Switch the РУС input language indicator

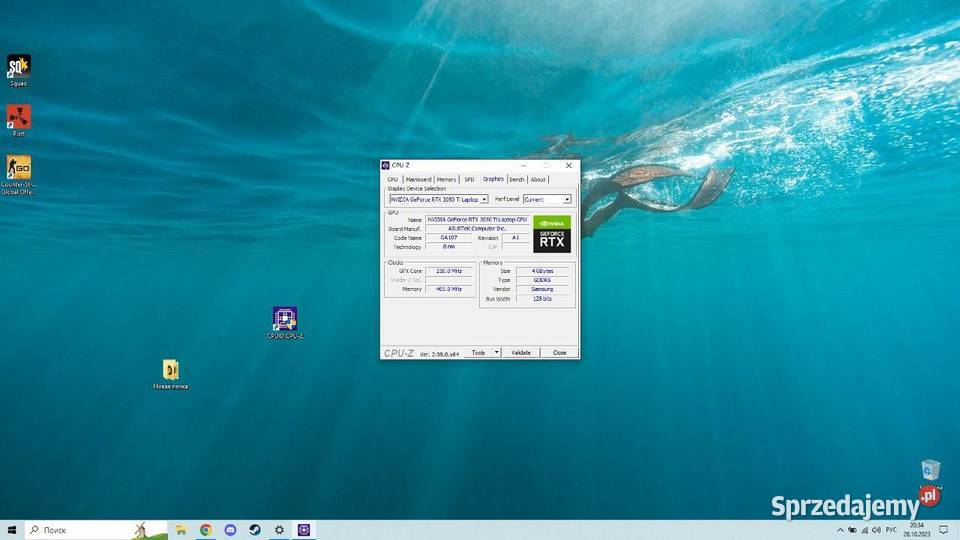pos(891,530)
